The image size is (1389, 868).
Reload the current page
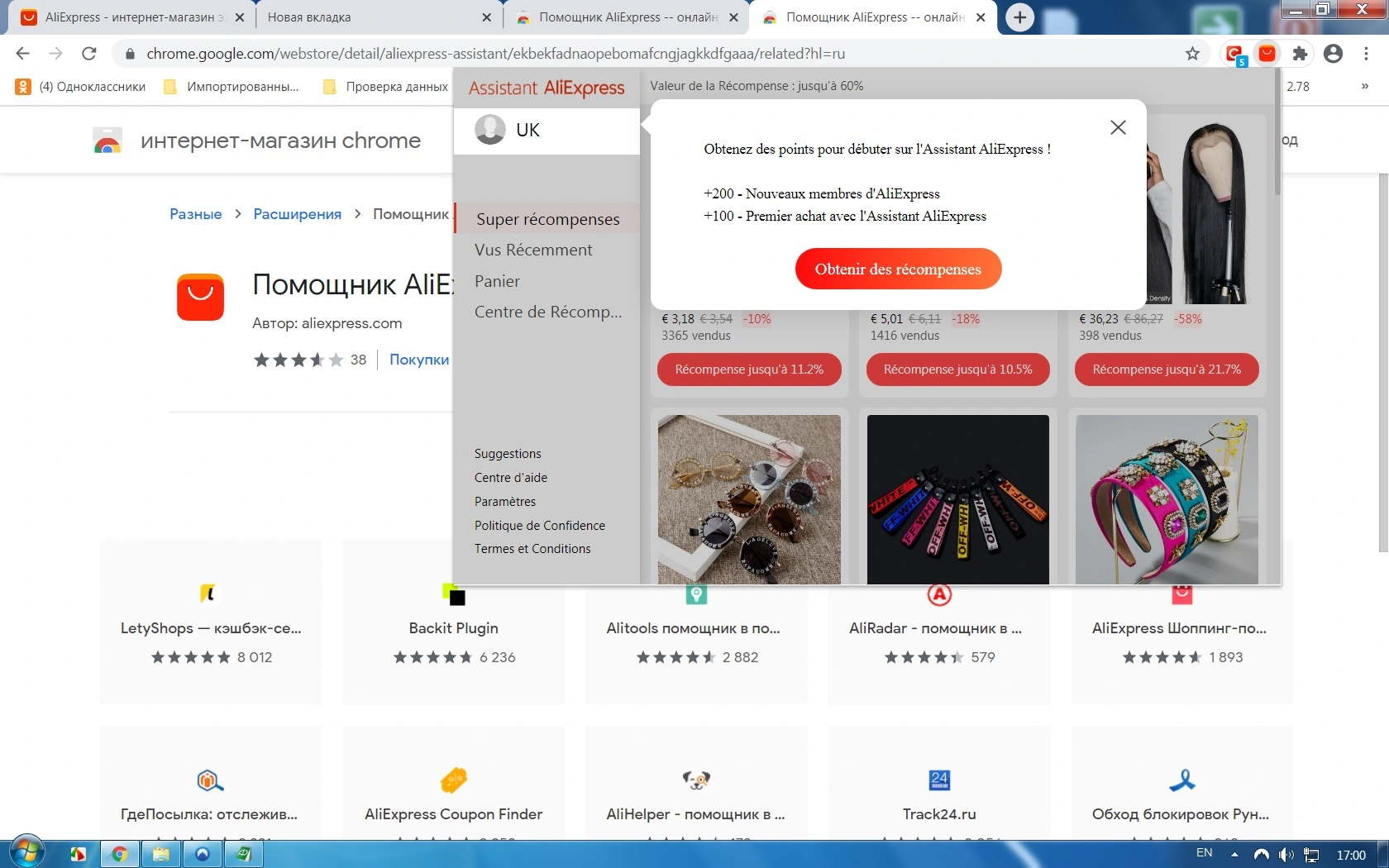point(89,54)
